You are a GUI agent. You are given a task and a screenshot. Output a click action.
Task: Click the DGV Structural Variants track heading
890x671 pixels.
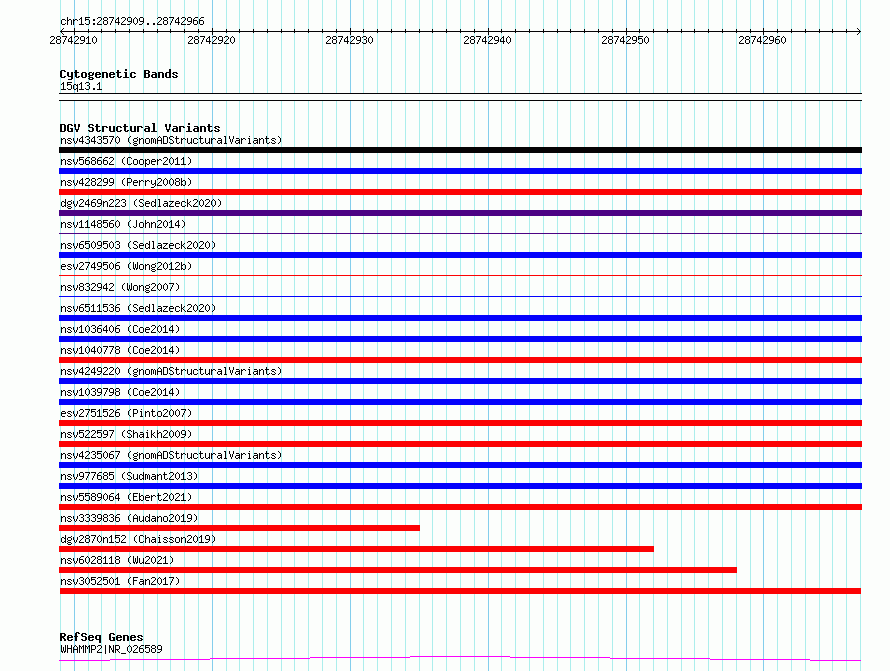(140, 128)
